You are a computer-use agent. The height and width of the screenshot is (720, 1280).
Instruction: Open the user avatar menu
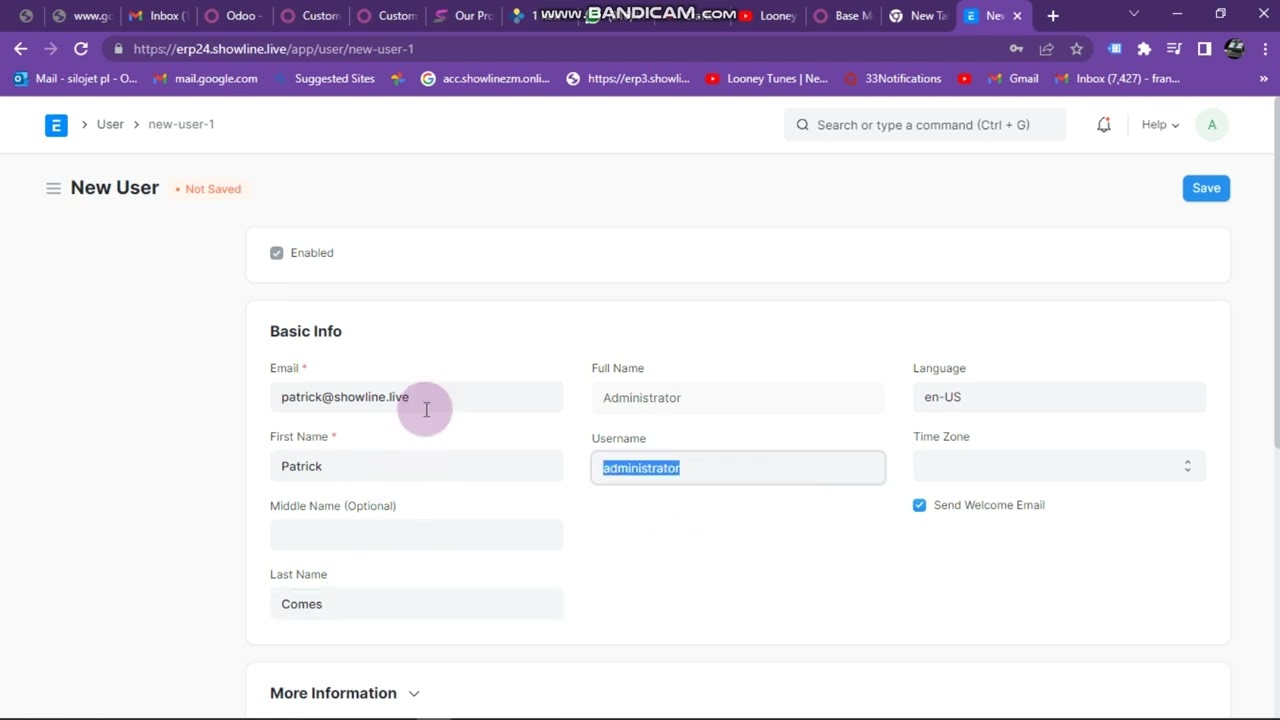point(1212,125)
